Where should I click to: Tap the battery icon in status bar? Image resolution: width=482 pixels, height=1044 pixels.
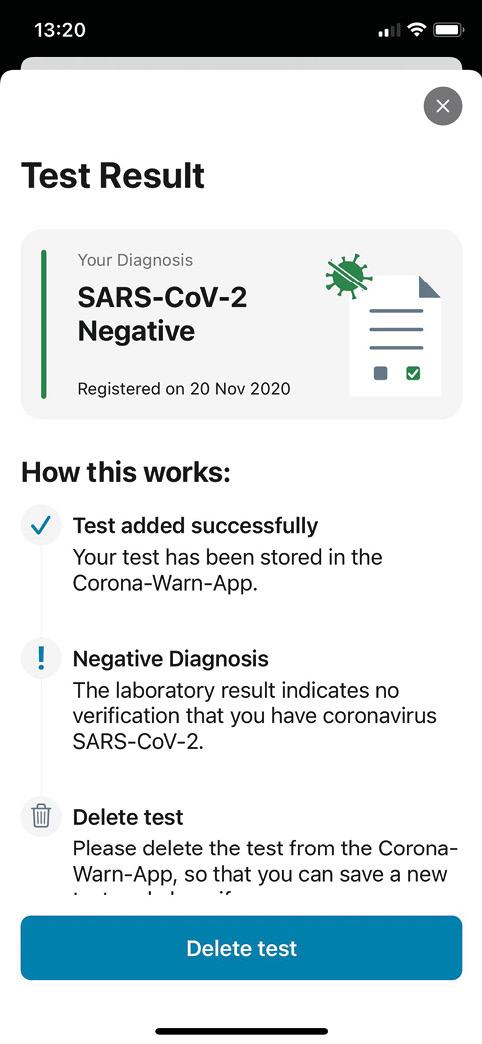point(449,30)
